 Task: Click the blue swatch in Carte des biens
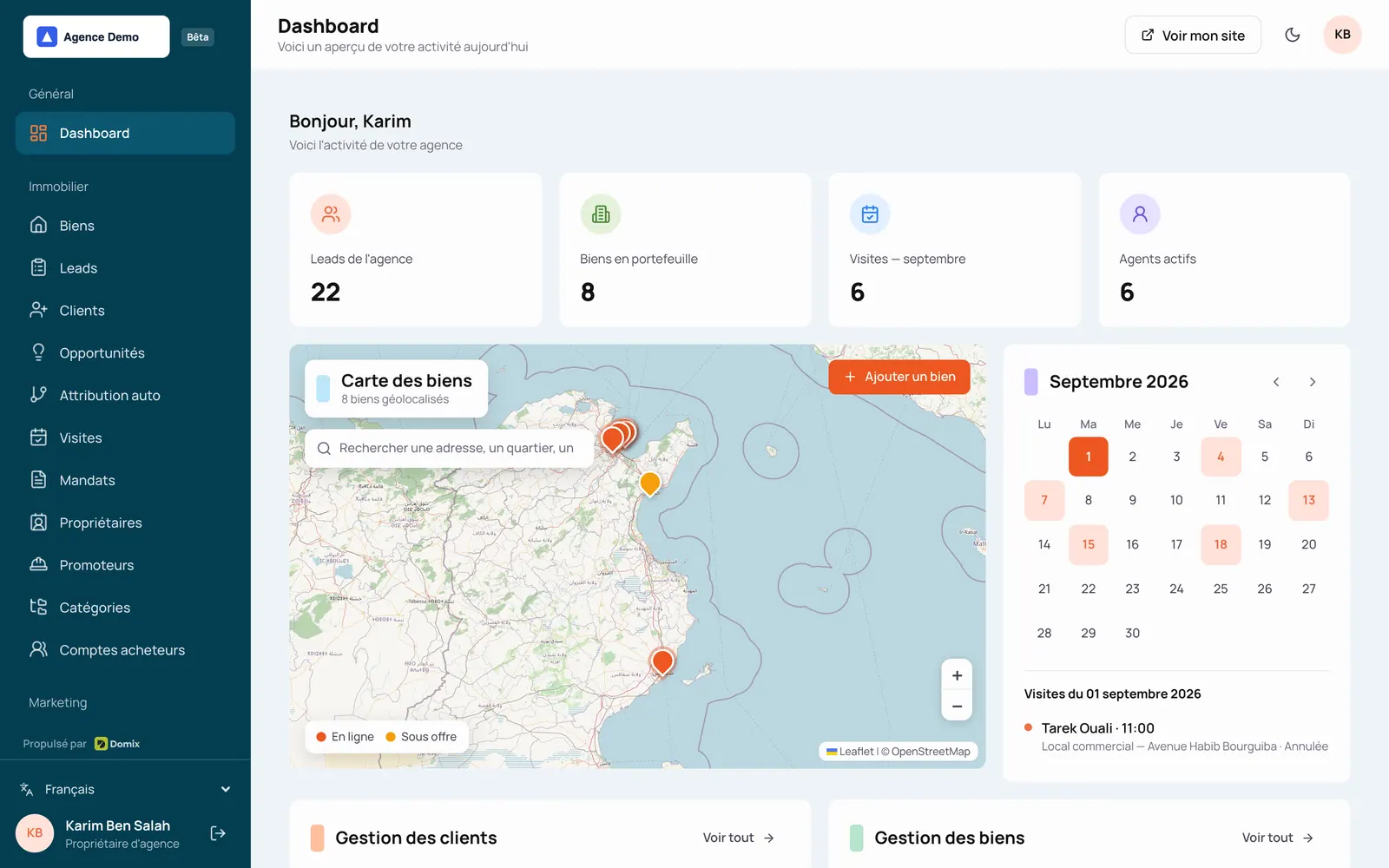[x=323, y=388]
